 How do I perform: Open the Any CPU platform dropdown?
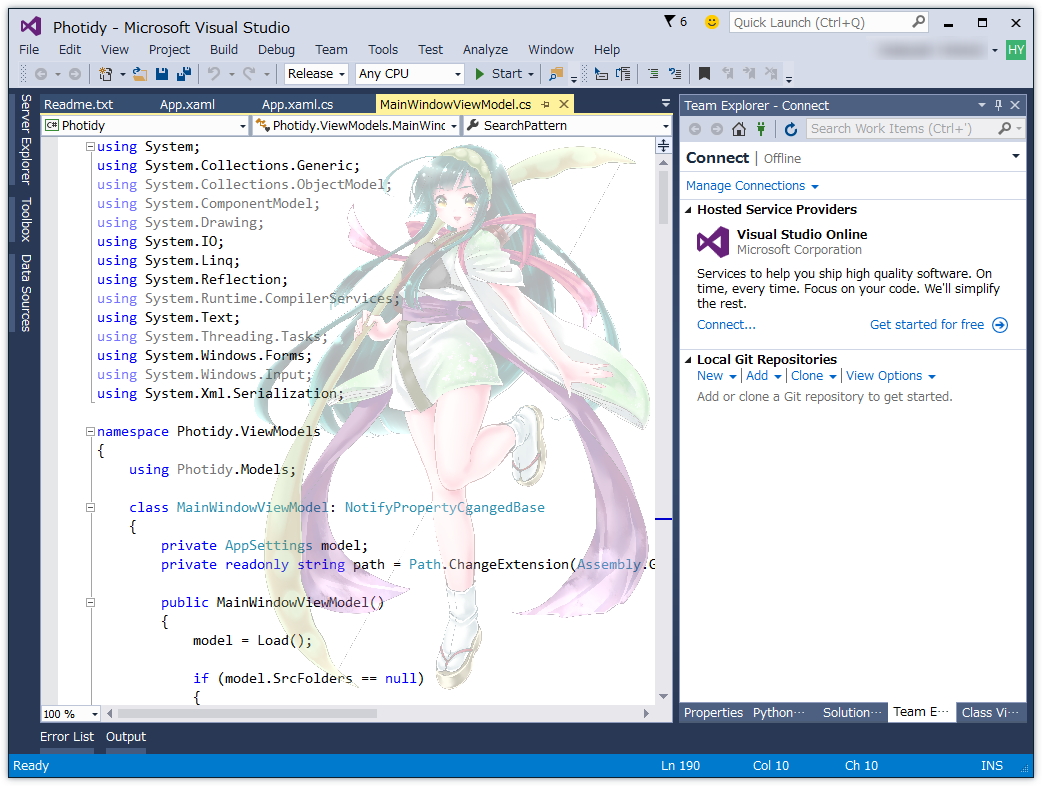(456, 73)
